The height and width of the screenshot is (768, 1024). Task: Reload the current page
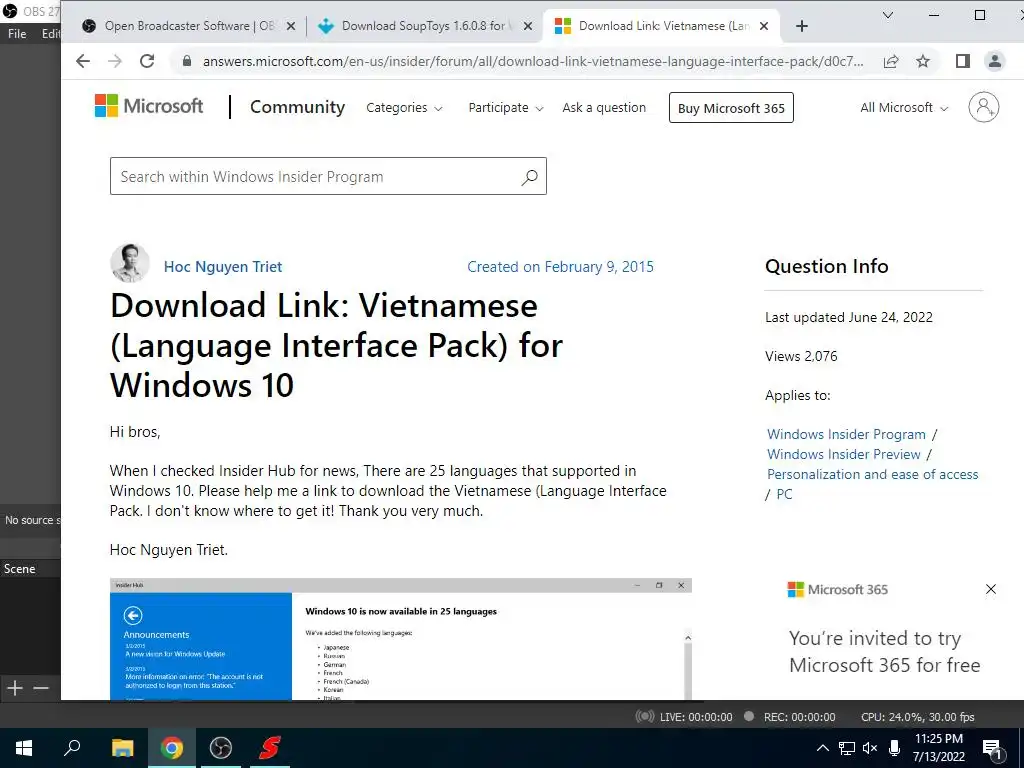(148, 61)
